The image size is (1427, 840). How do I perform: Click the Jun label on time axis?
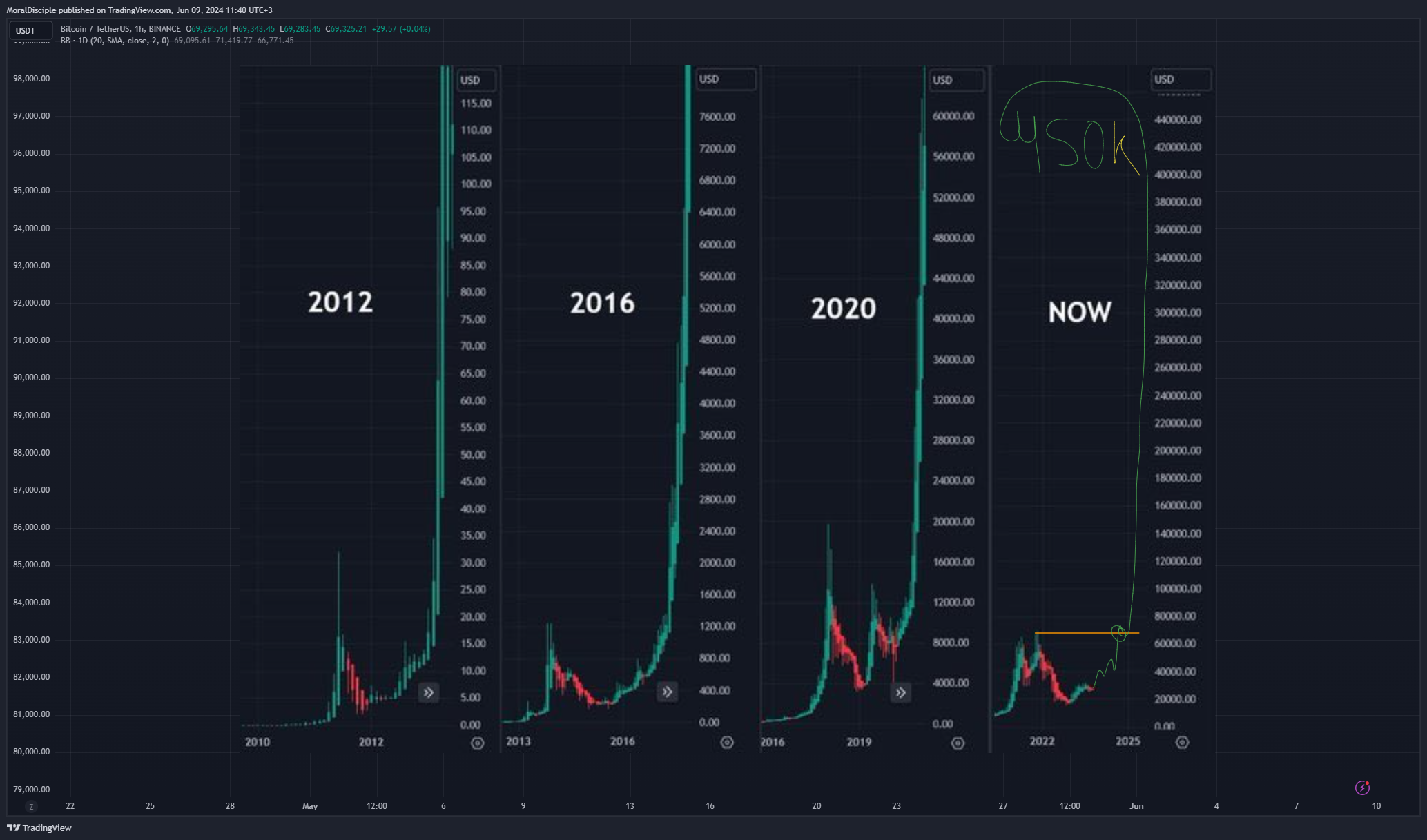1136,806
